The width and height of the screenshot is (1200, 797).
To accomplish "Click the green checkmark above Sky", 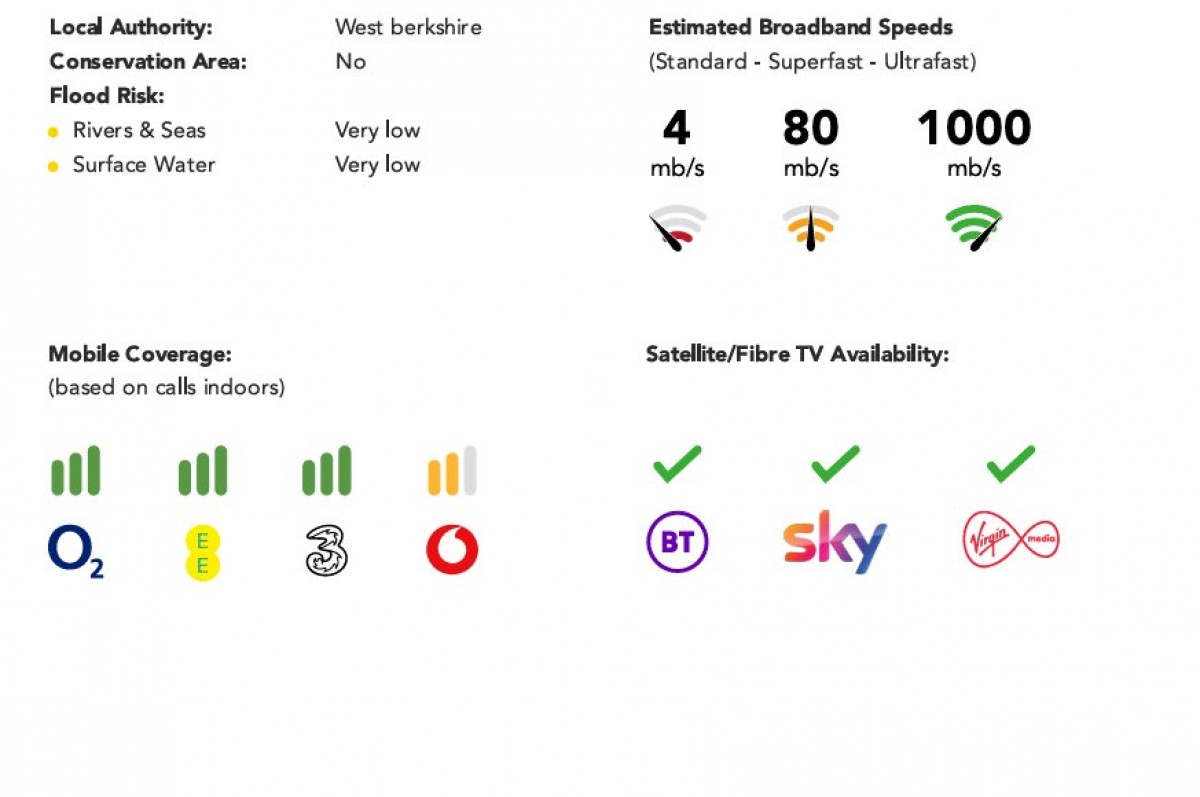I will click(x=835, y=464).
